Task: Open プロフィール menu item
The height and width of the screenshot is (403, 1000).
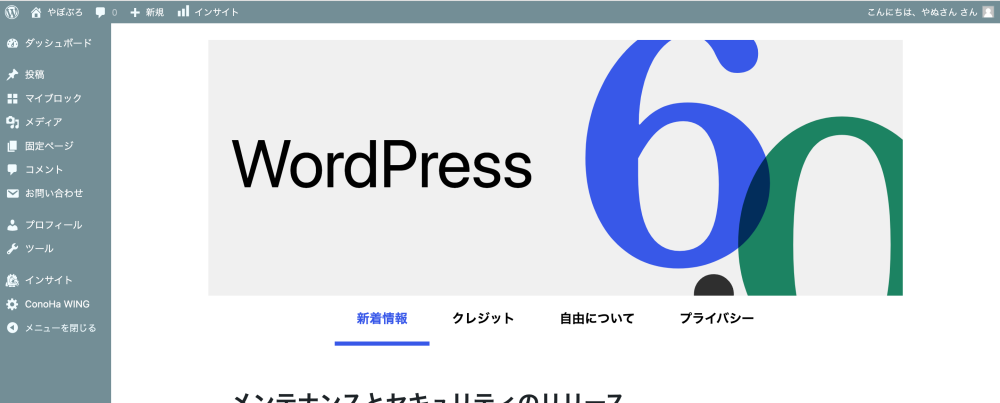Action: point(55,224)
